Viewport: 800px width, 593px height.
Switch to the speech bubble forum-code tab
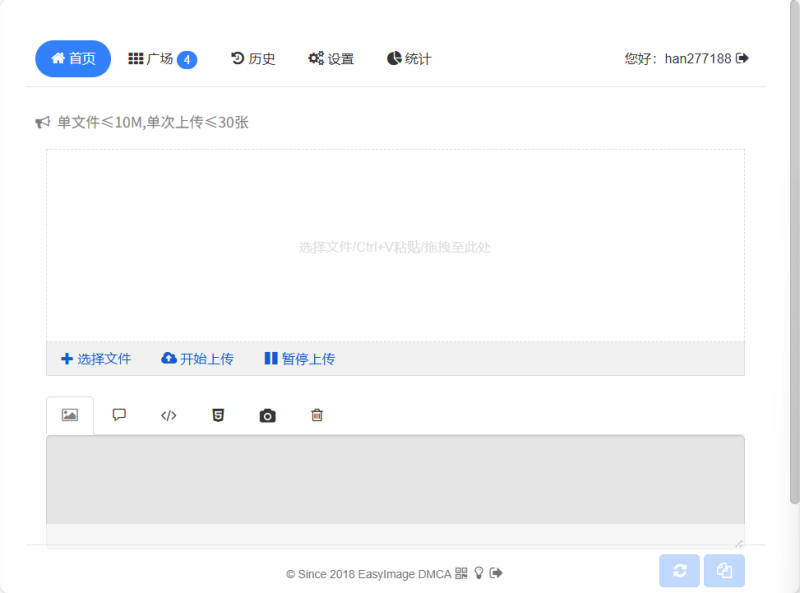(119, 415)
